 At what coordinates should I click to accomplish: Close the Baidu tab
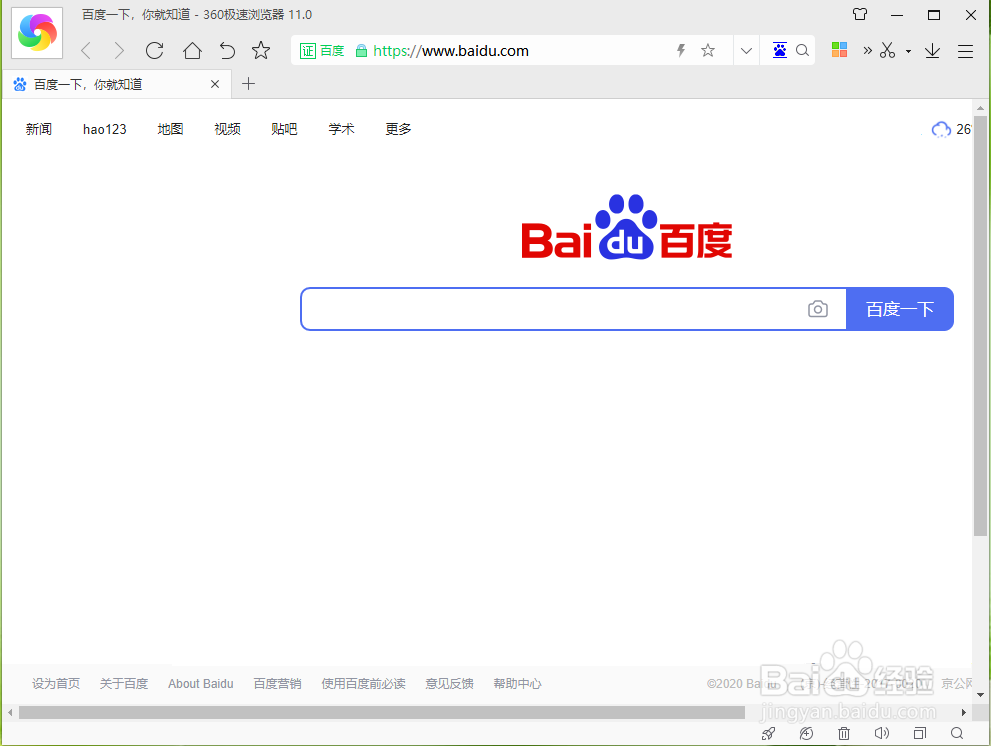(x=215, y=84)
